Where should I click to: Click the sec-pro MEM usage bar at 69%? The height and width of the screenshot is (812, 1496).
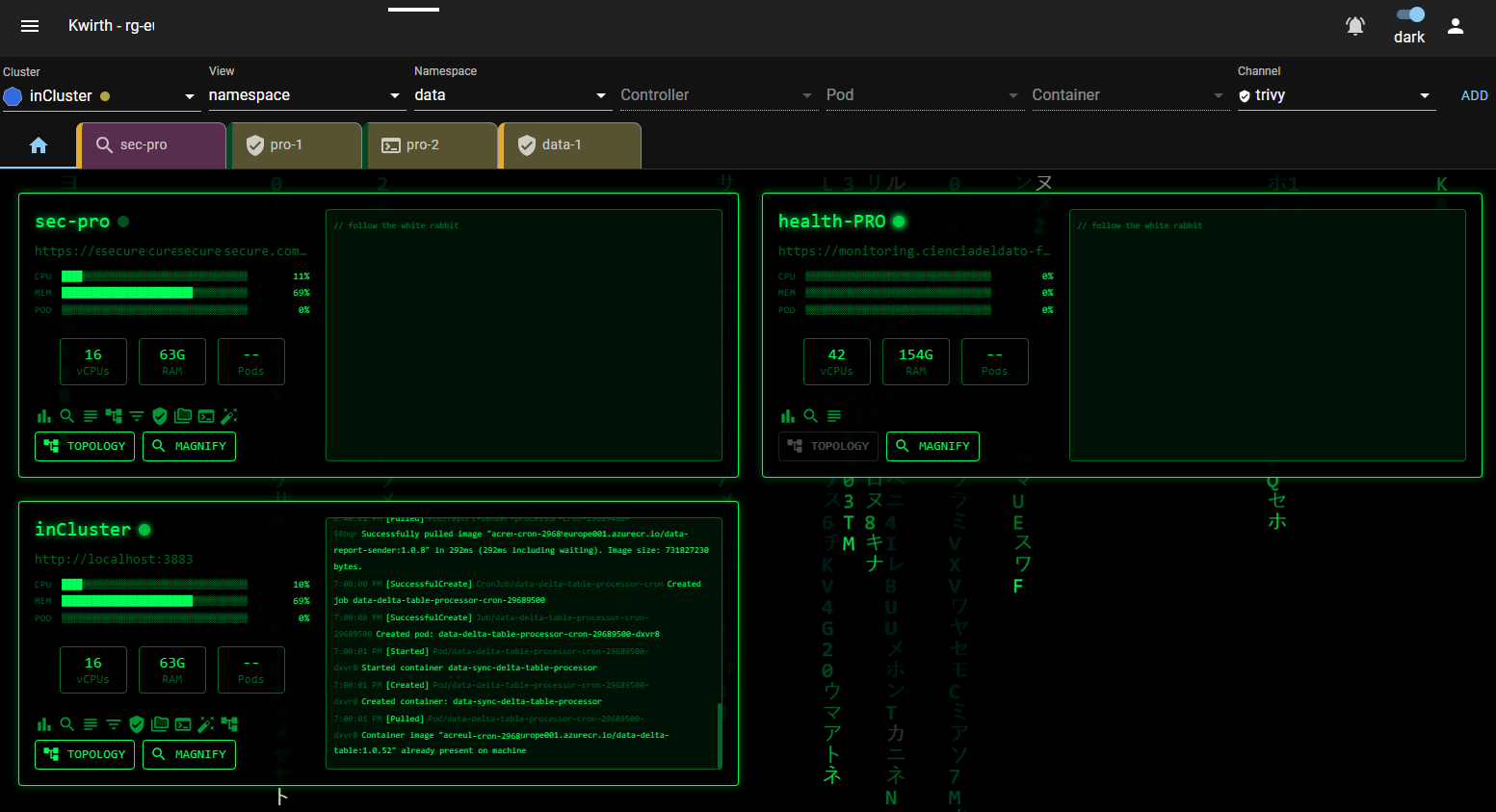click(154, 293)
